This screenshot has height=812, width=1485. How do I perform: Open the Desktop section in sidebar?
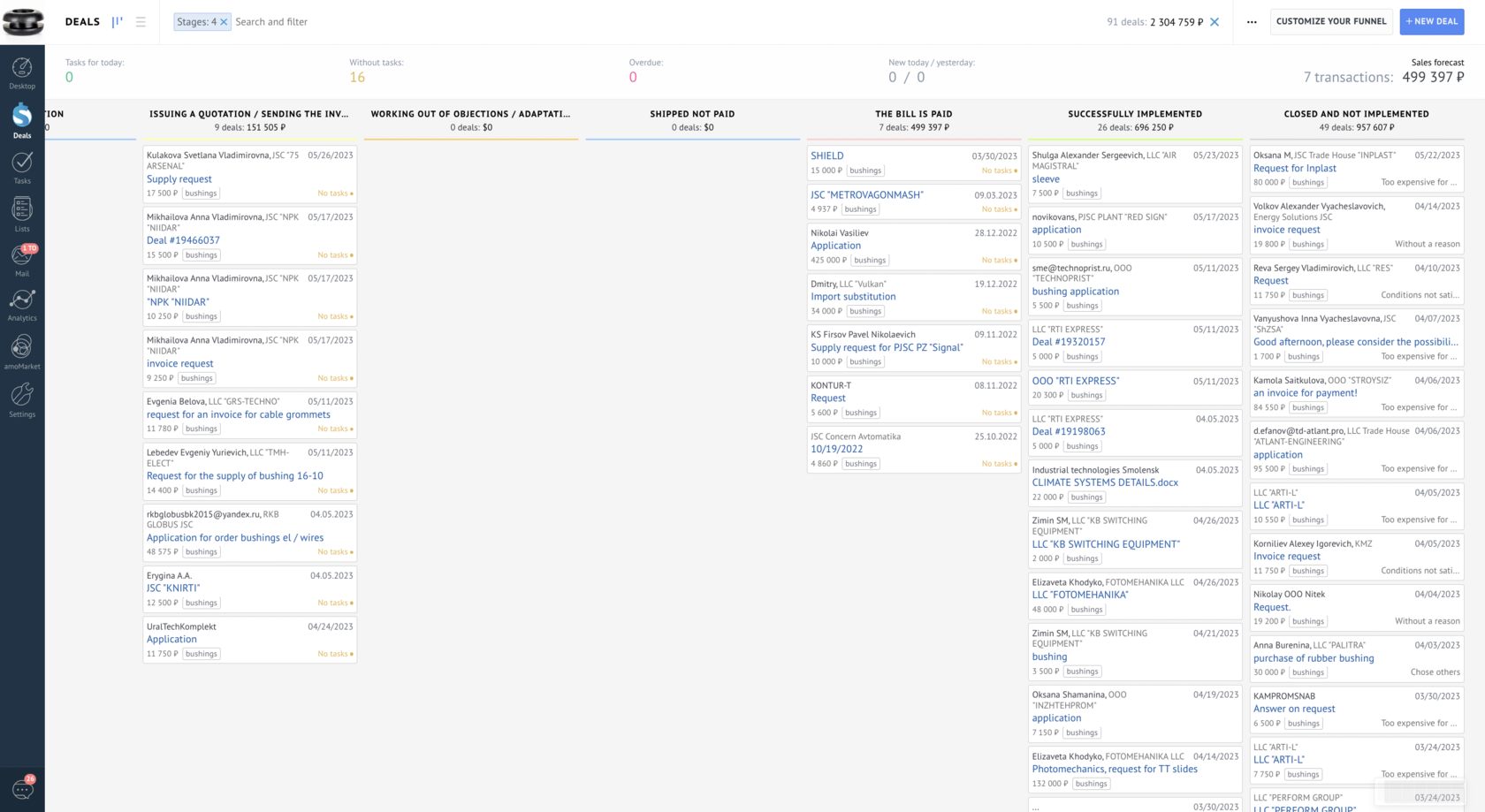[x=22, y=73]
